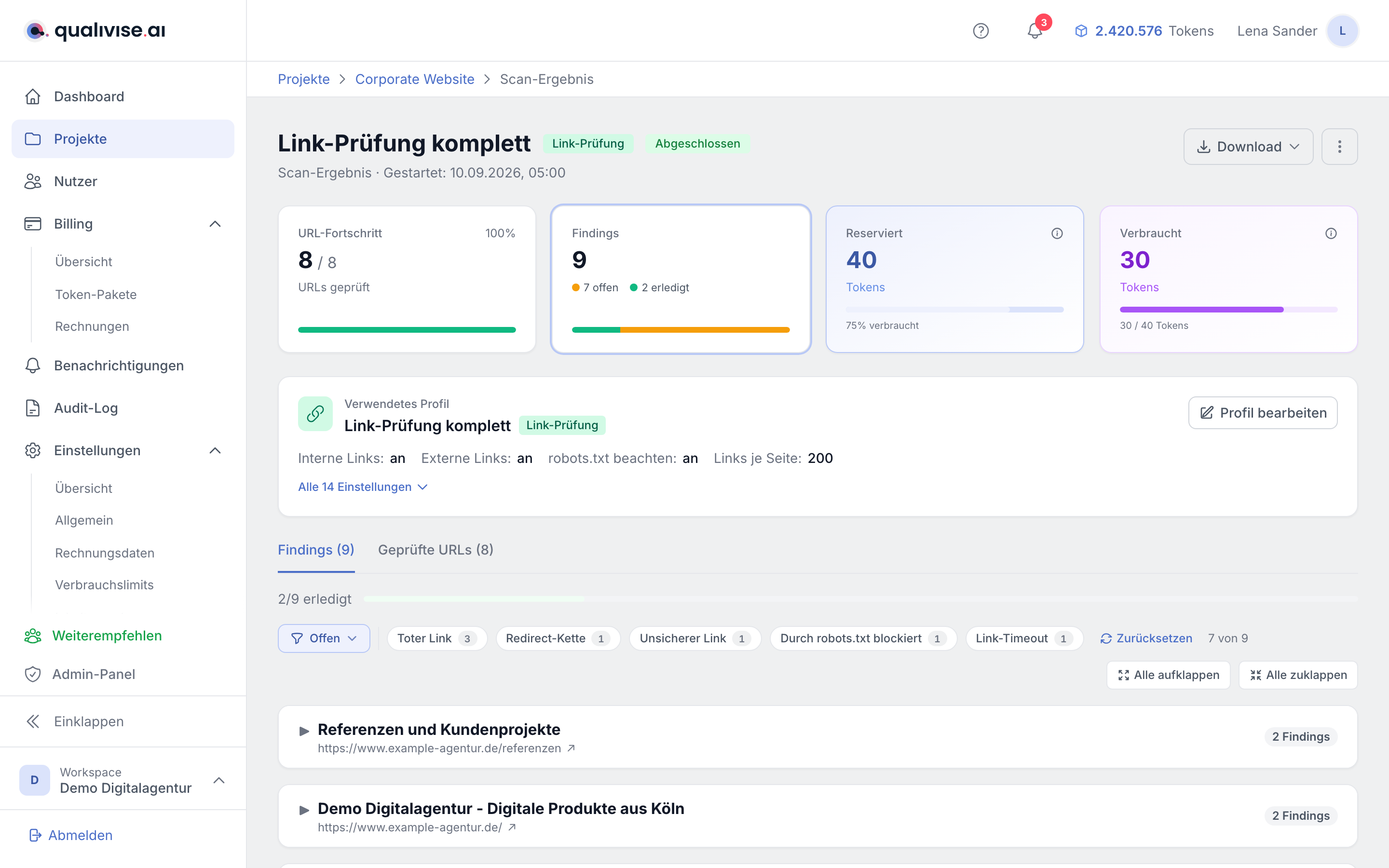Viewport: 1389px width, 868px height.
Task: Toggle Durch robots.txt blockiert filter chip
Action: coord(863,638)
